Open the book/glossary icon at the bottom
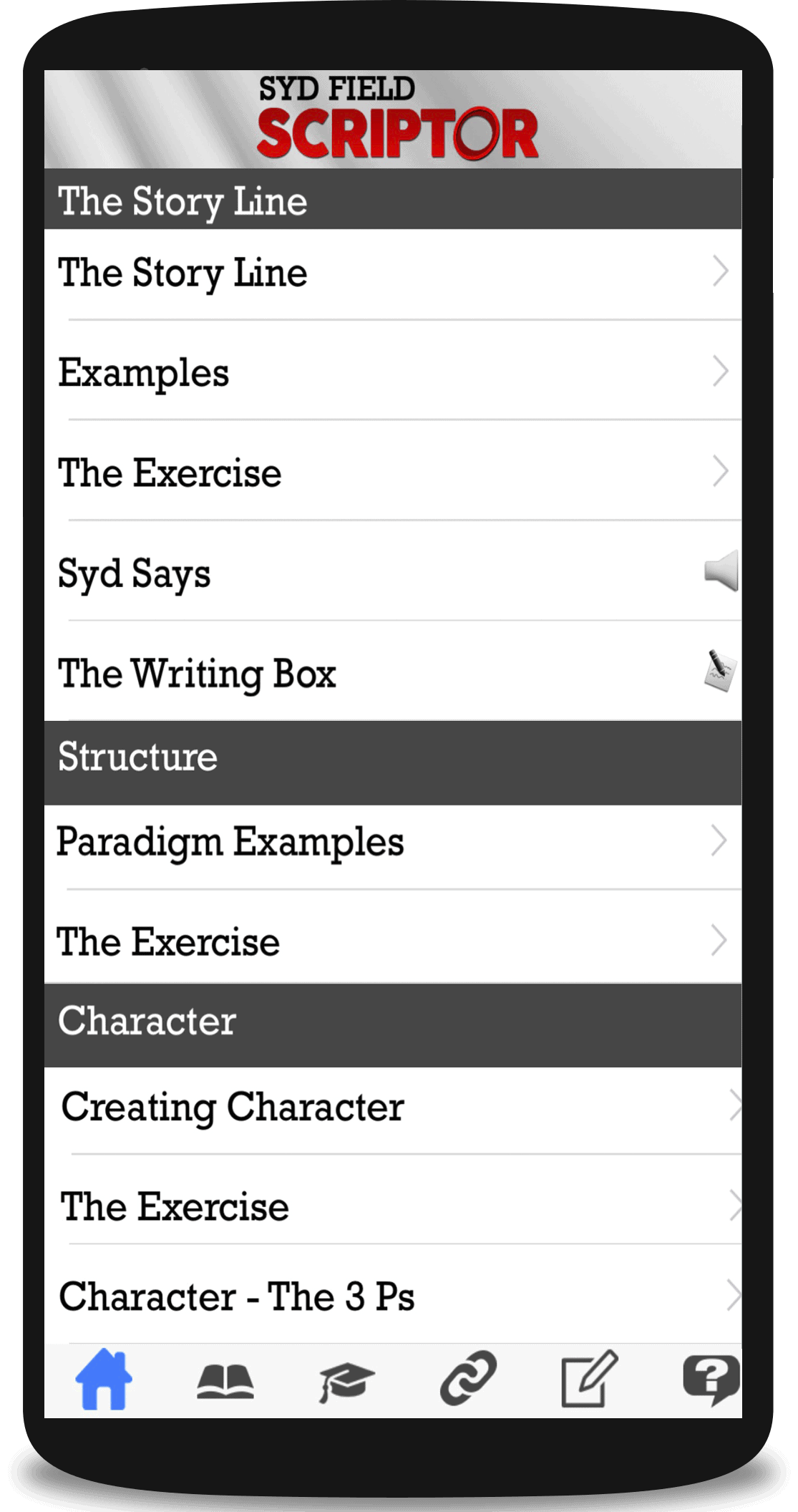Image resolution: width=798 pixels, height=1512 pixels. (x=225, y=1385)
